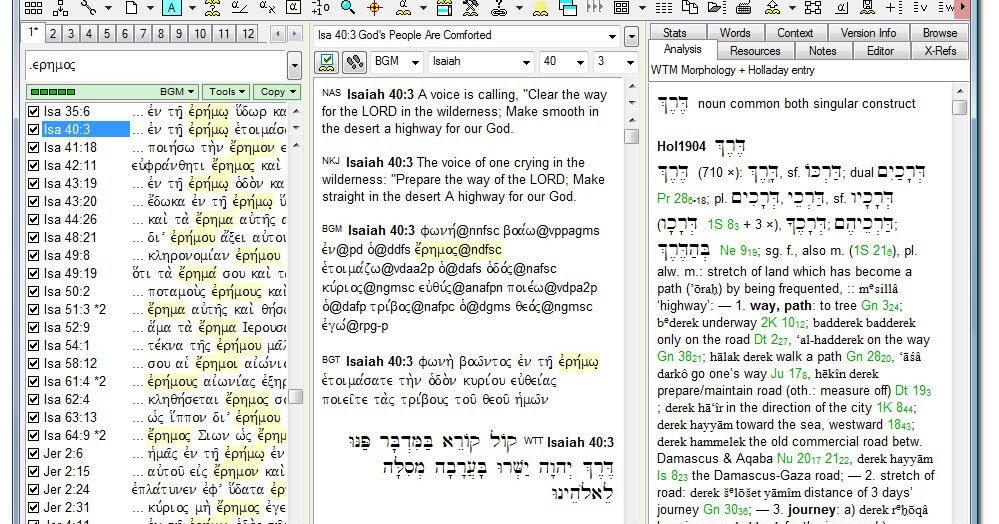Open the keyboard icon
Image resolution: width=999 pixels, height=524 pixels.
[744, 8]
